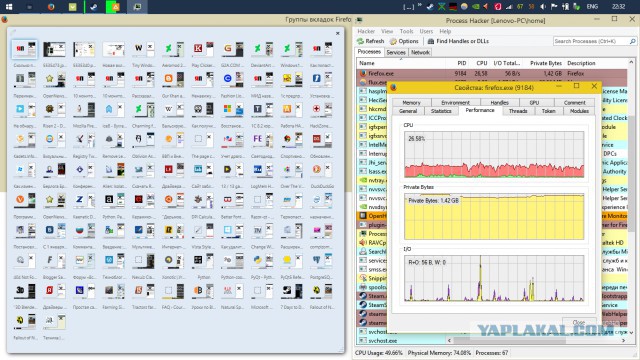
Task: Click the NVIDIA tray icon
Action: [x=476, y=7]
